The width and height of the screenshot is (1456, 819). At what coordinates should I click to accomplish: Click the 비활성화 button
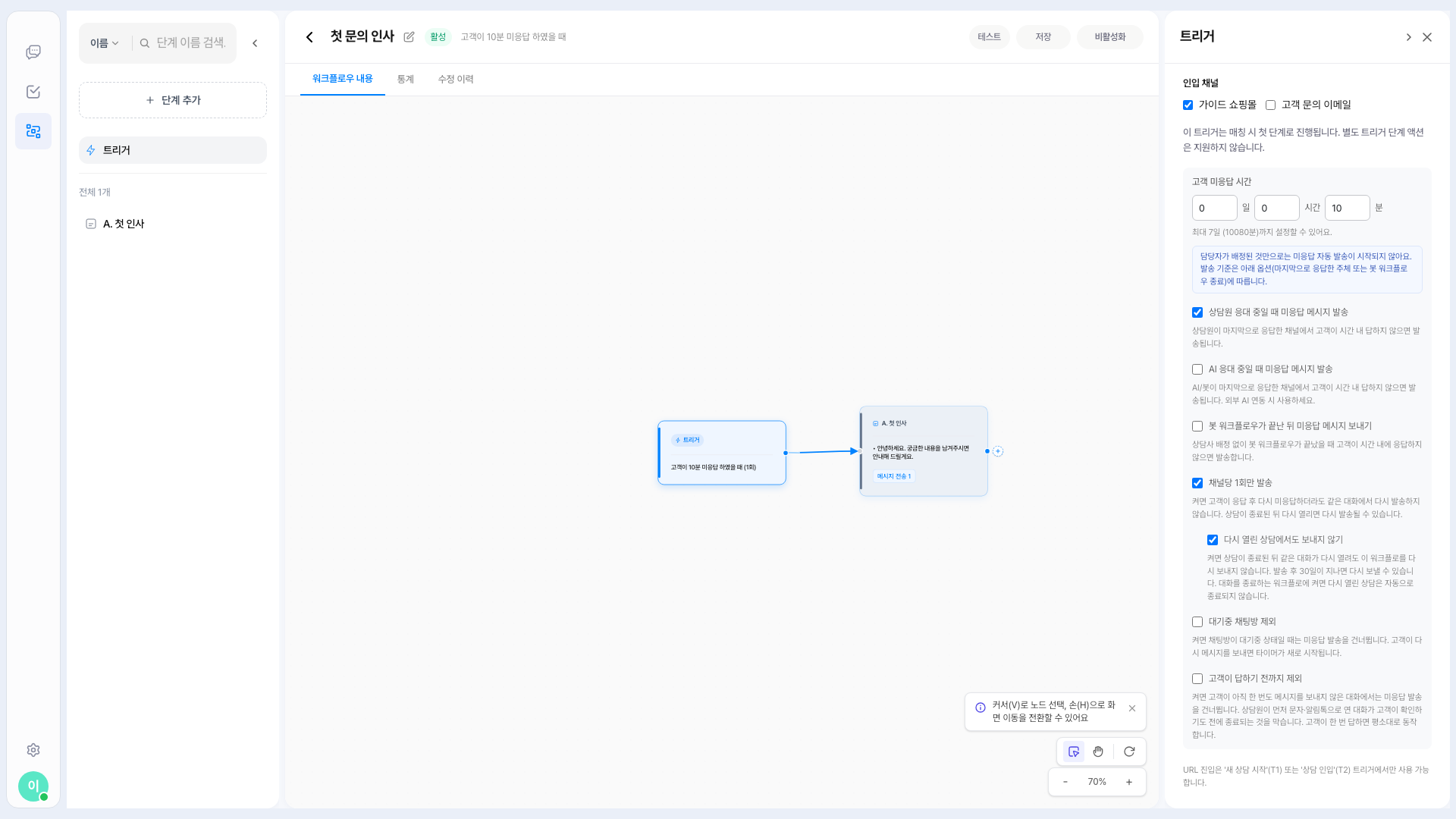[1110, 37]
